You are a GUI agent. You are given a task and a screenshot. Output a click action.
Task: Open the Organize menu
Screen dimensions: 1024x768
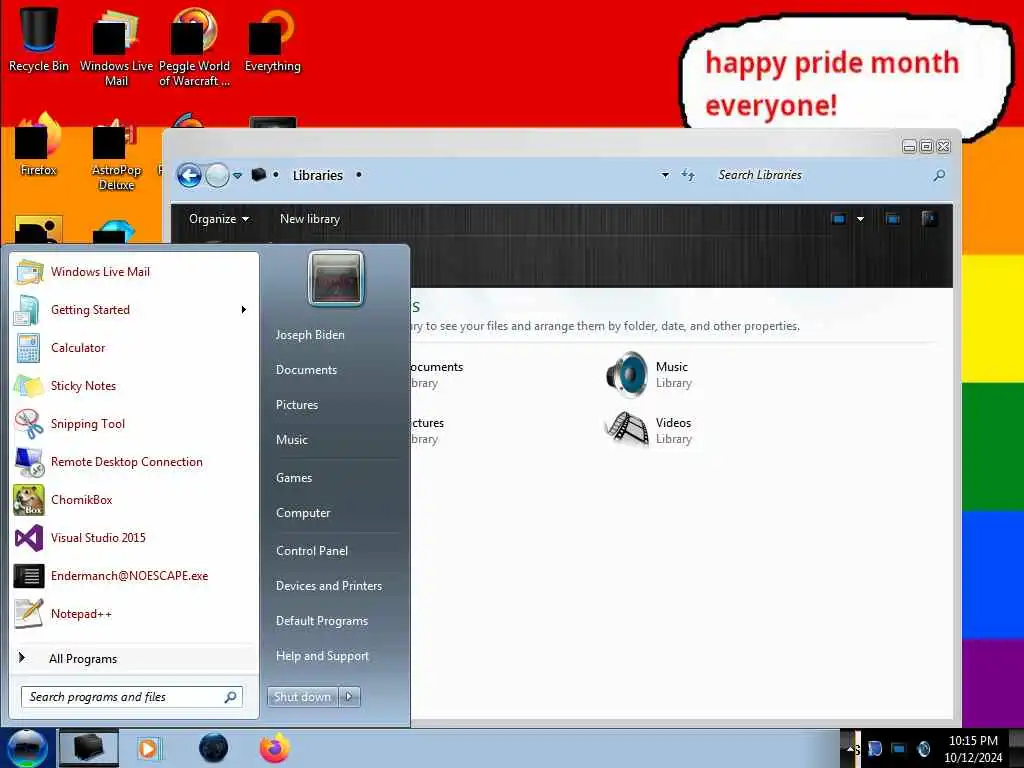coord(219,219)
